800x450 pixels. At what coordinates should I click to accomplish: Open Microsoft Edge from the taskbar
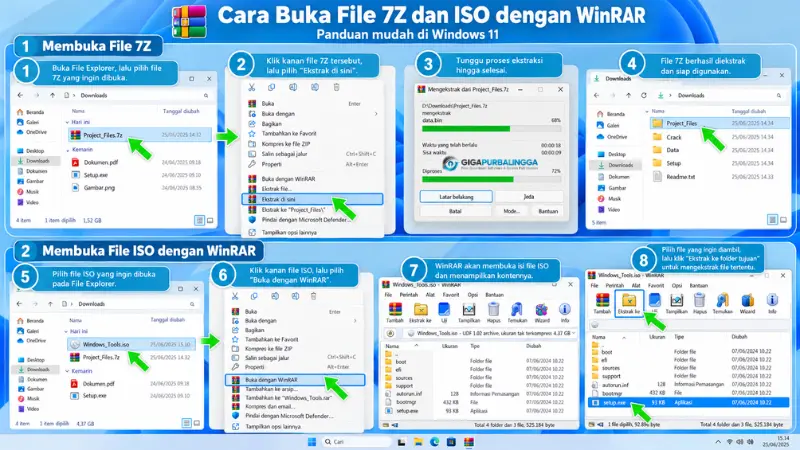pyautogui.click(x=434, y=442)
